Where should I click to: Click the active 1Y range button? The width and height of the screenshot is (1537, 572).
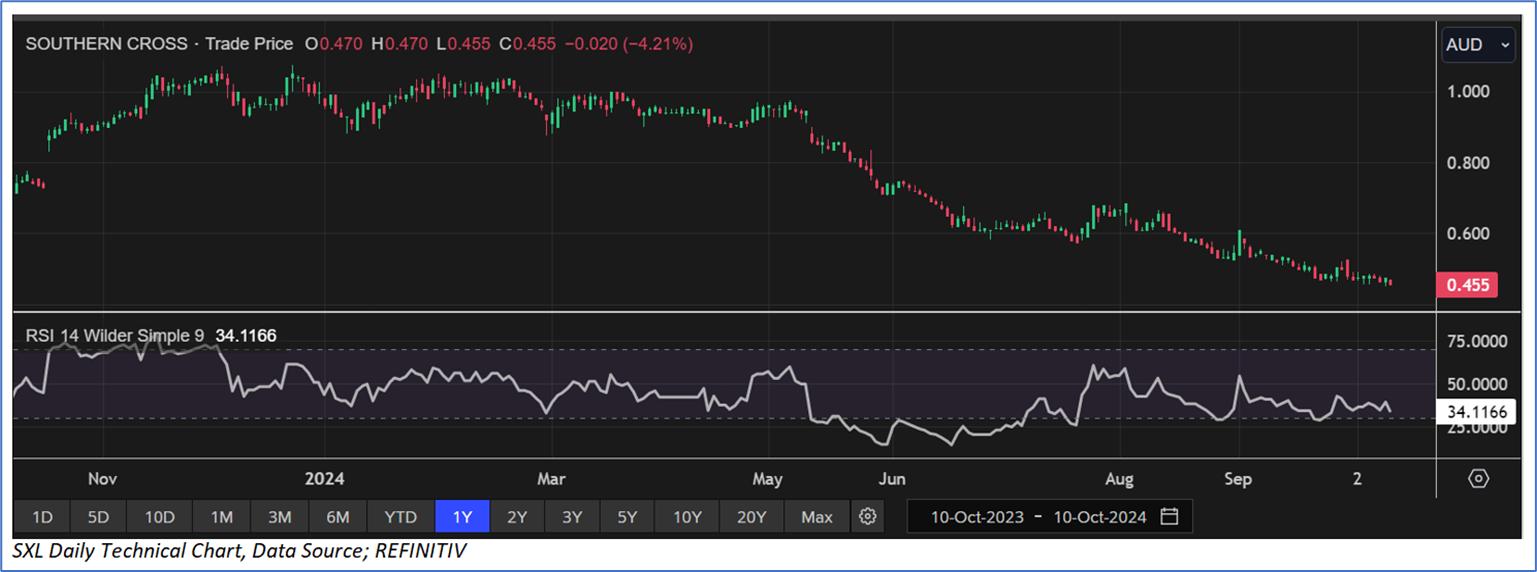(462, 517)
